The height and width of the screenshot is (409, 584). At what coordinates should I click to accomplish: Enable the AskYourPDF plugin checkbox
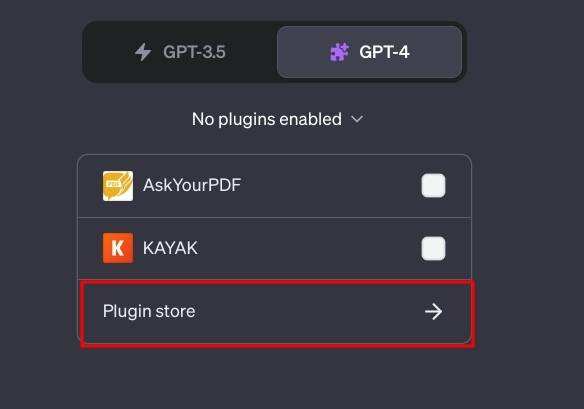(433, 185)
